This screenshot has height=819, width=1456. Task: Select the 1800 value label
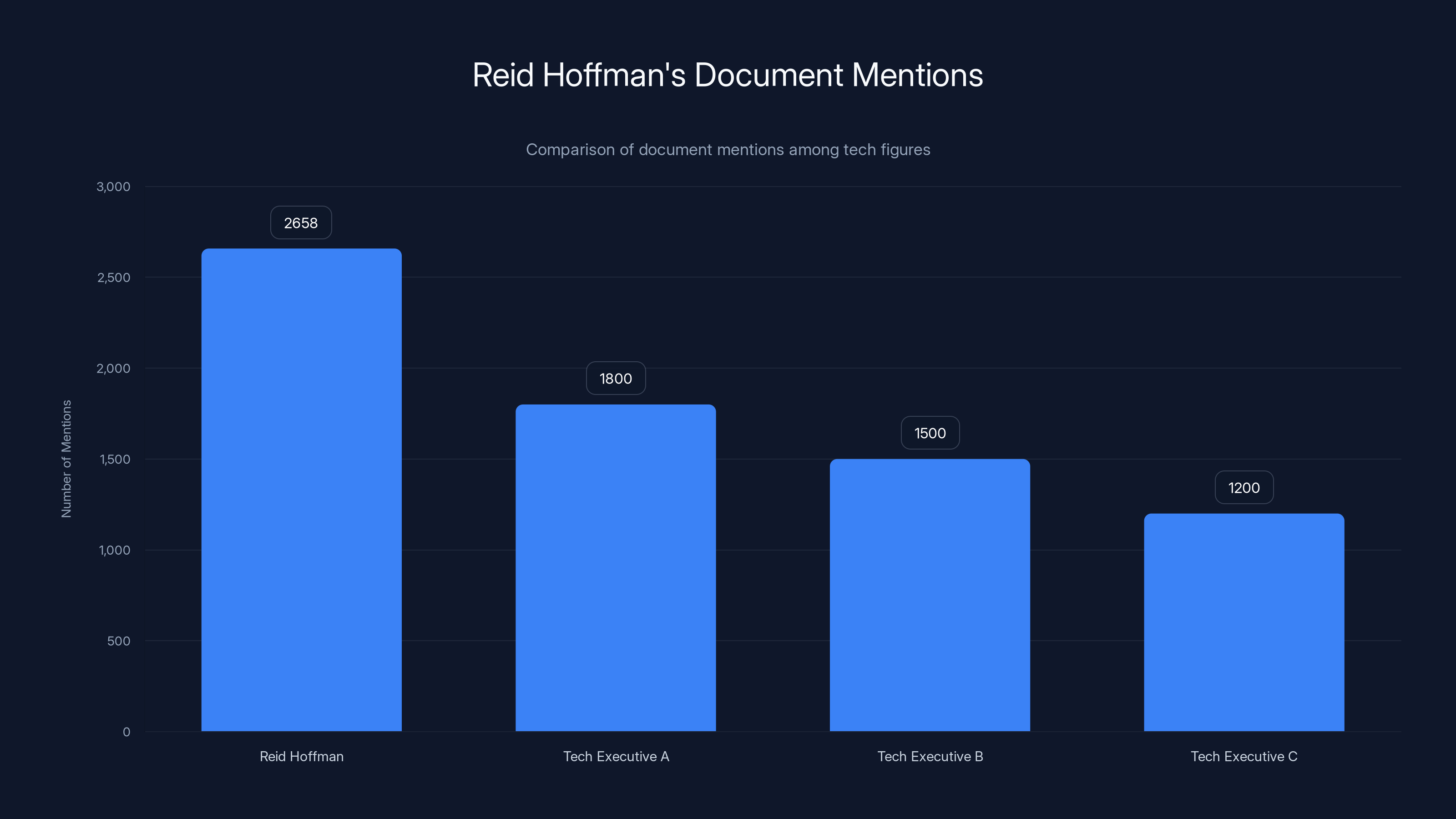pyautogui.click(x=616, y=379)
